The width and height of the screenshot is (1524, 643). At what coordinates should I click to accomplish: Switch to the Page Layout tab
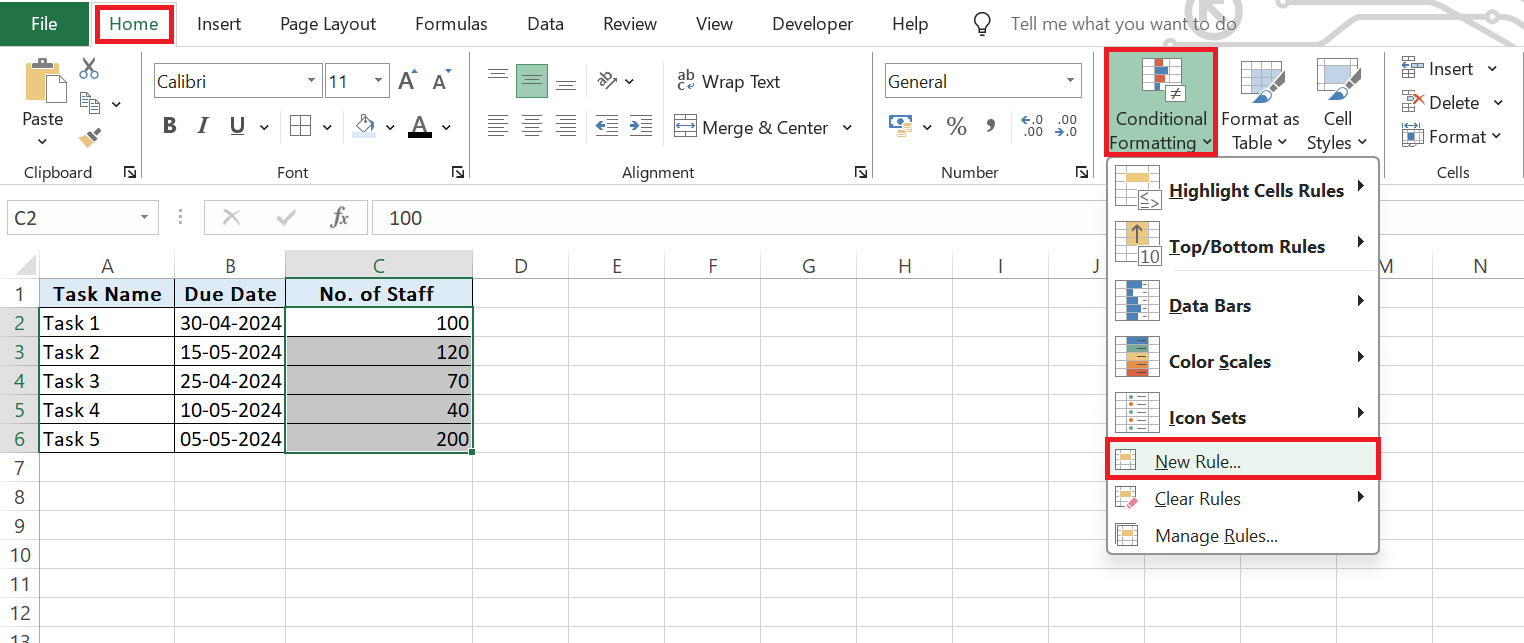point(328,24)
